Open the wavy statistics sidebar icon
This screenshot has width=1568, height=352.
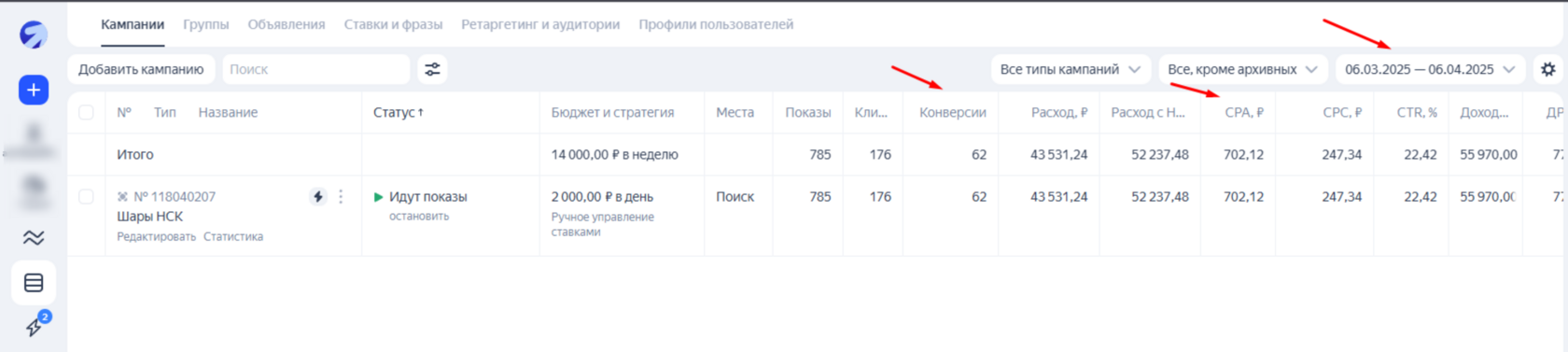(x=34, y=238)
